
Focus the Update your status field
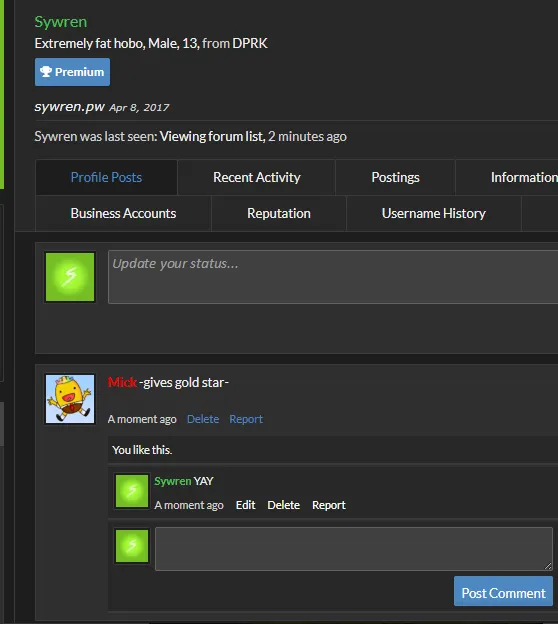pyautogui.click(x=333, y=277)
